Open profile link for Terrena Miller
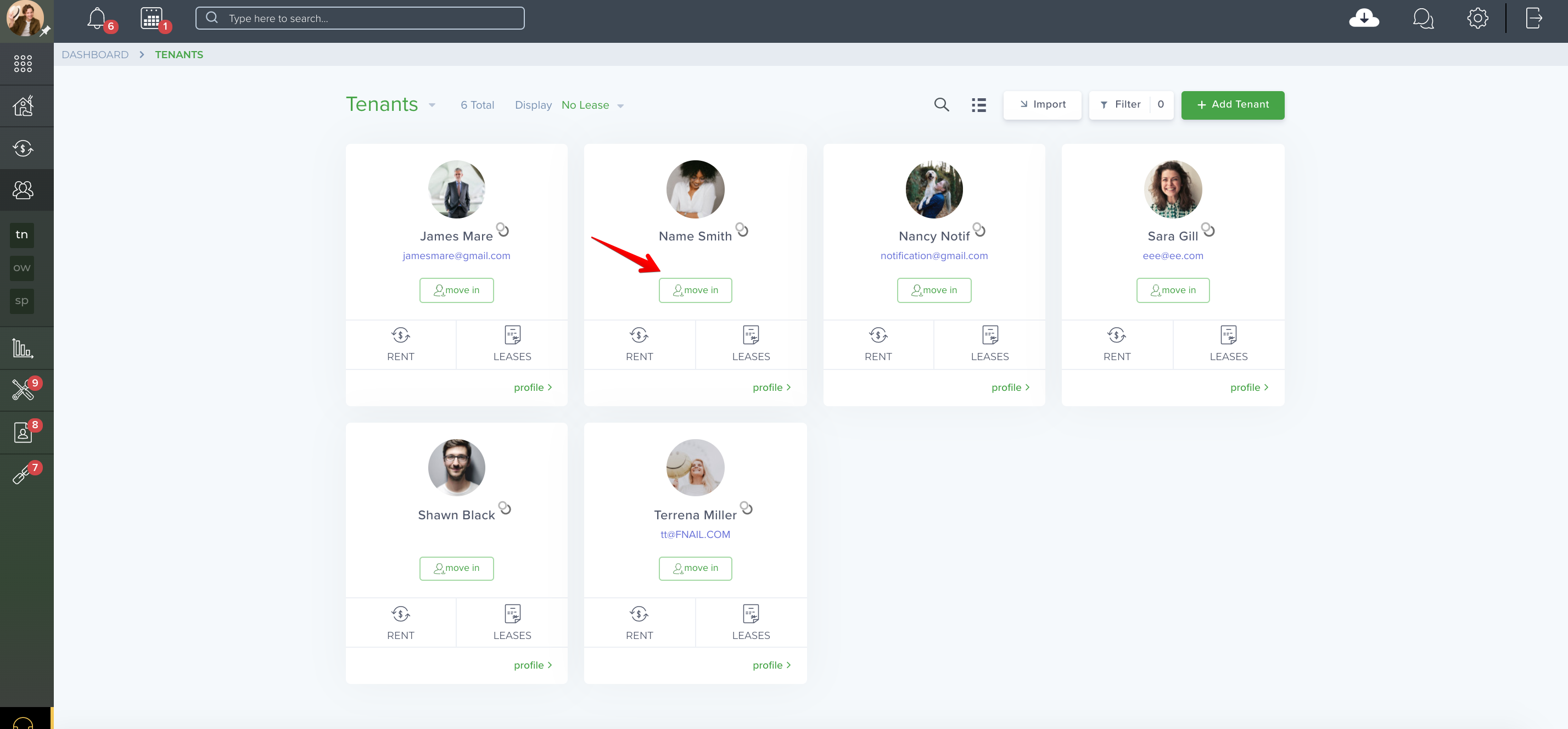Image resolution: width=1568 pixels, height=729 pixels. pyautogui.click(x=771, y=665)
